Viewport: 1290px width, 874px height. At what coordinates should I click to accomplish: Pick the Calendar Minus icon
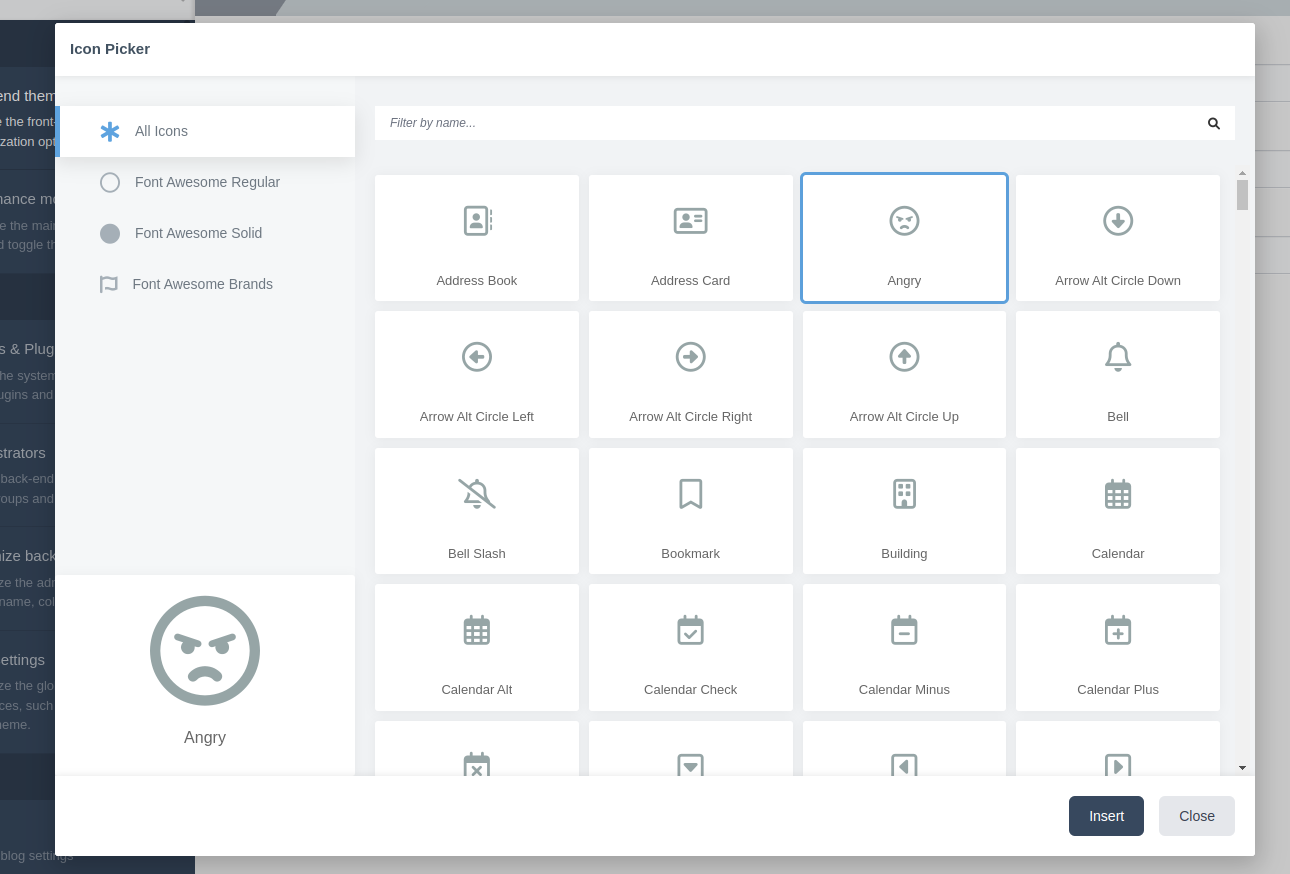pos(904,647)
